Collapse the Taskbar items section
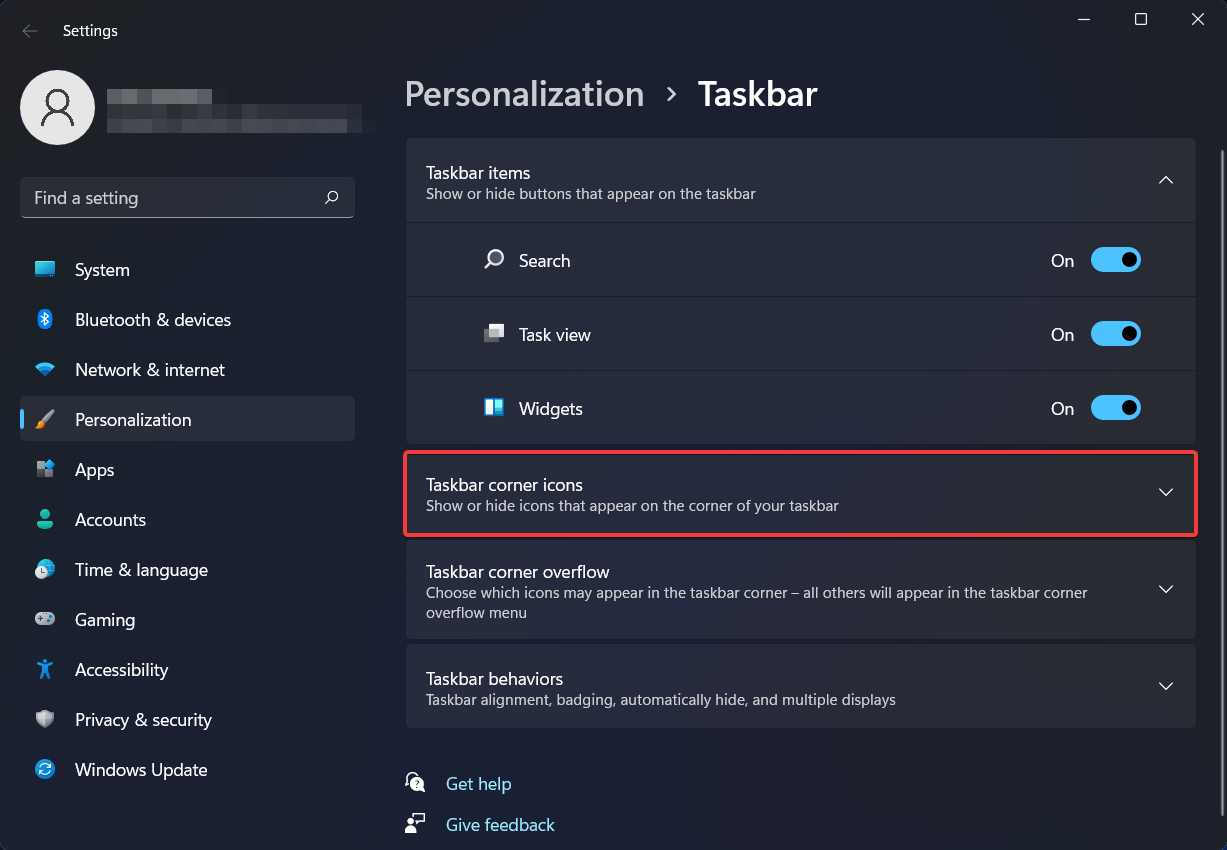Screen dimensions: 1227x850 pos(1165,180)
